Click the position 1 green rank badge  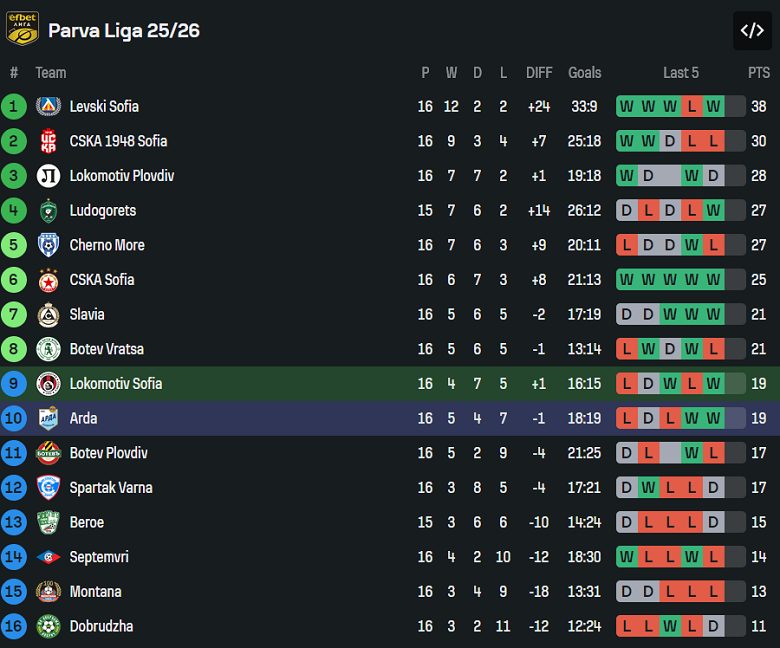pos(14,107)
